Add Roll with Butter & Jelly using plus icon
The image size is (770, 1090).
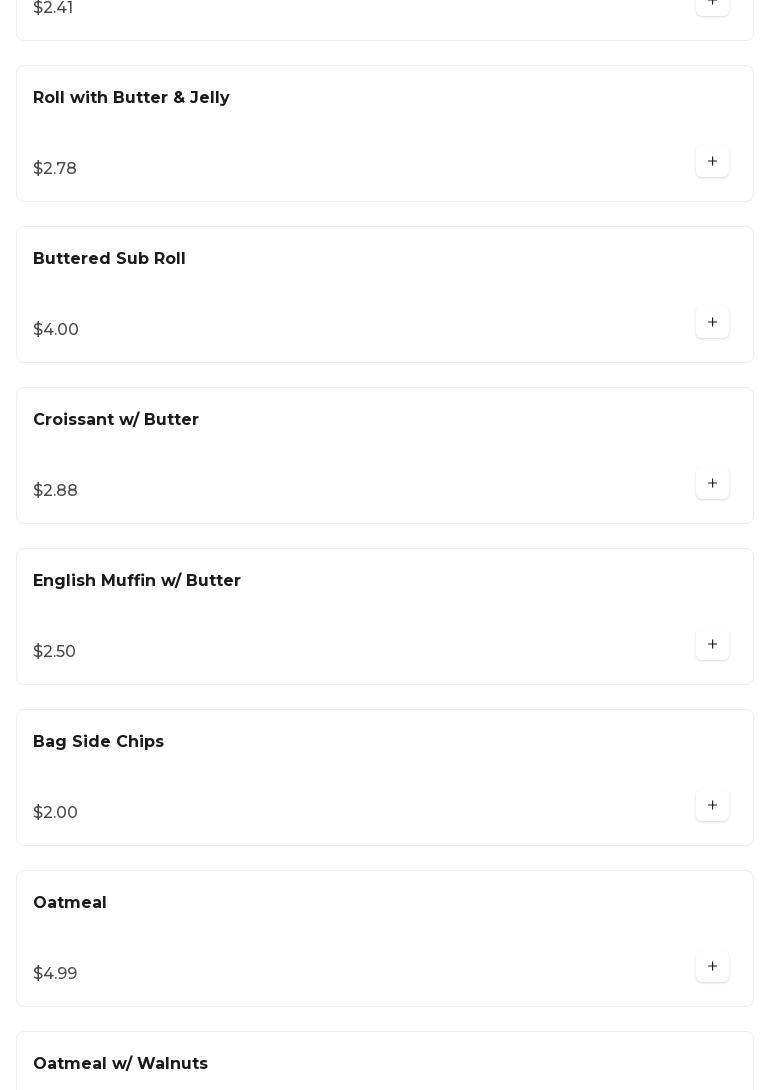[712, 161]
